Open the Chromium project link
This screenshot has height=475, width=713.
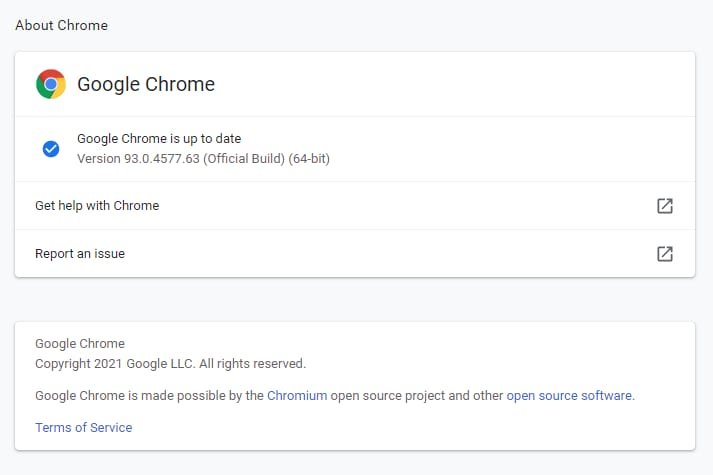[297, 395]
